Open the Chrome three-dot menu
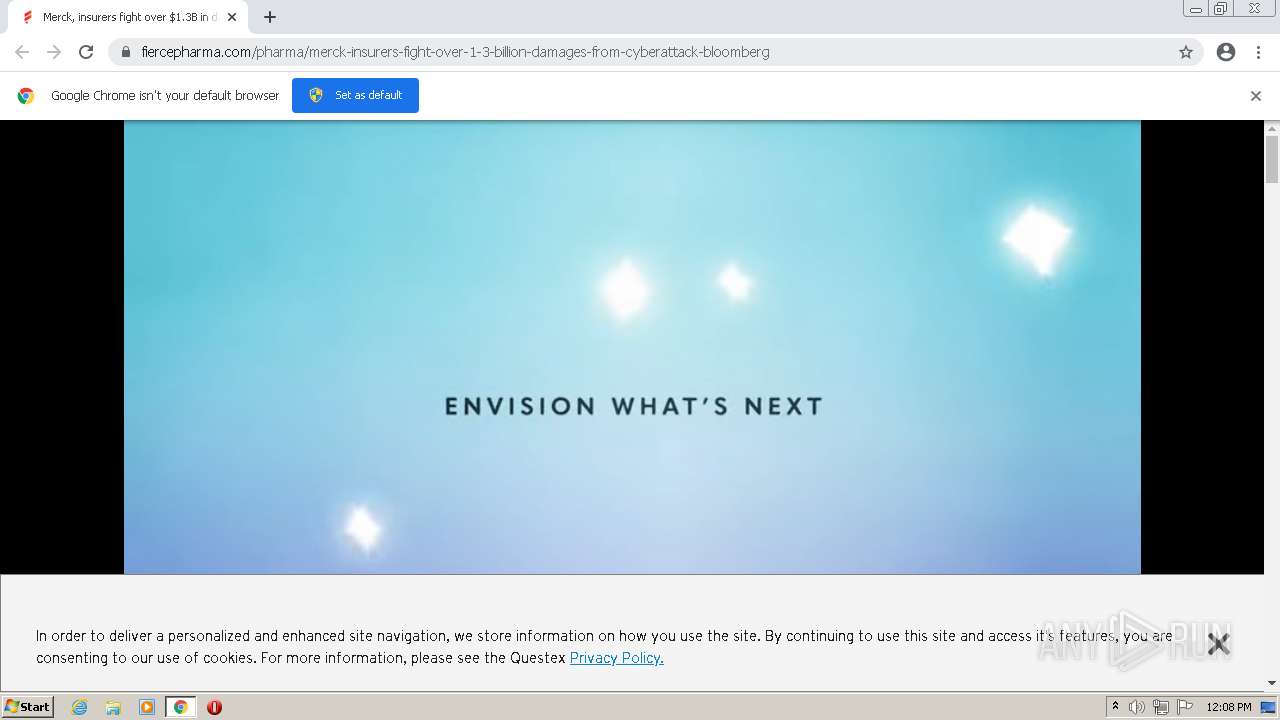Viewport: 1280px width, 720px height. (x=1259, y=52)
